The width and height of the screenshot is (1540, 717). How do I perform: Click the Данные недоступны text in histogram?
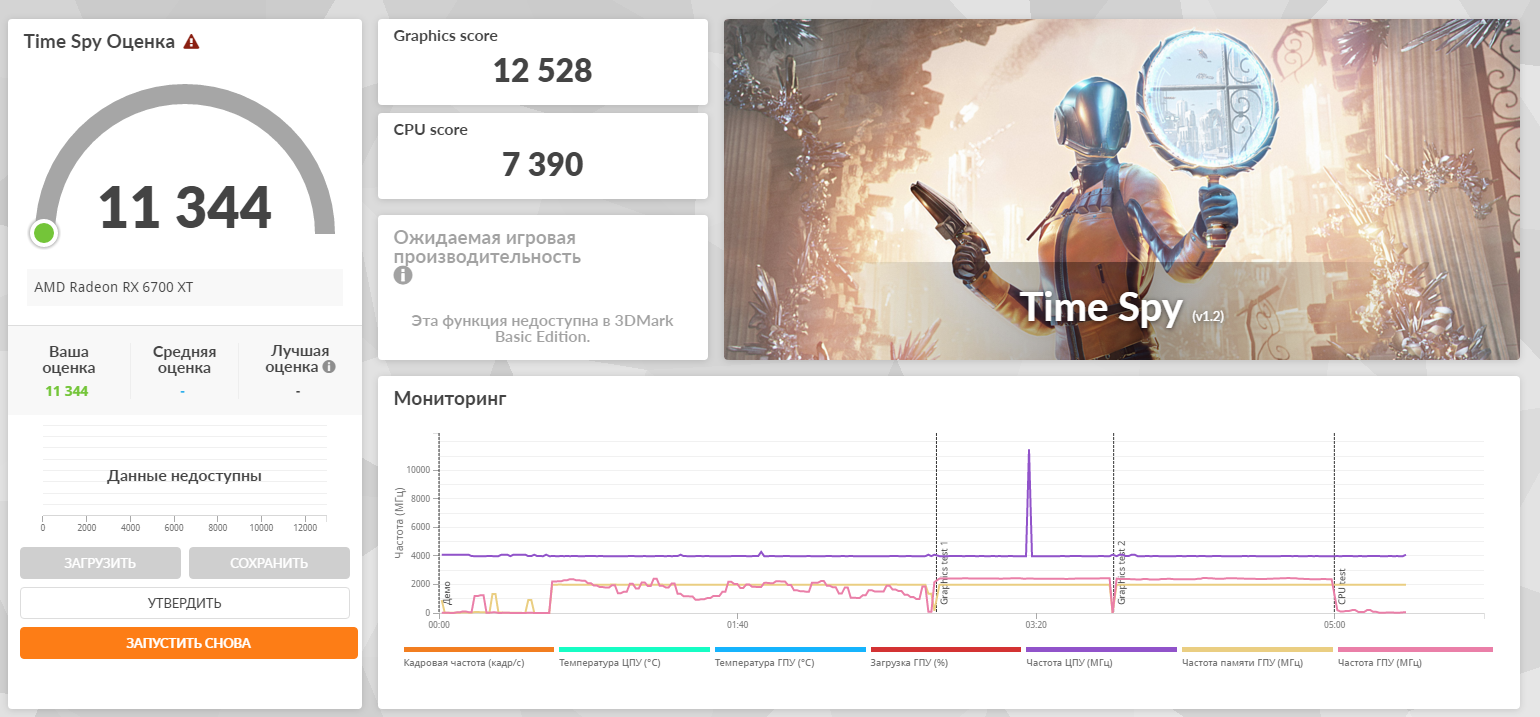pyautogui.click(x=184, y=476)
